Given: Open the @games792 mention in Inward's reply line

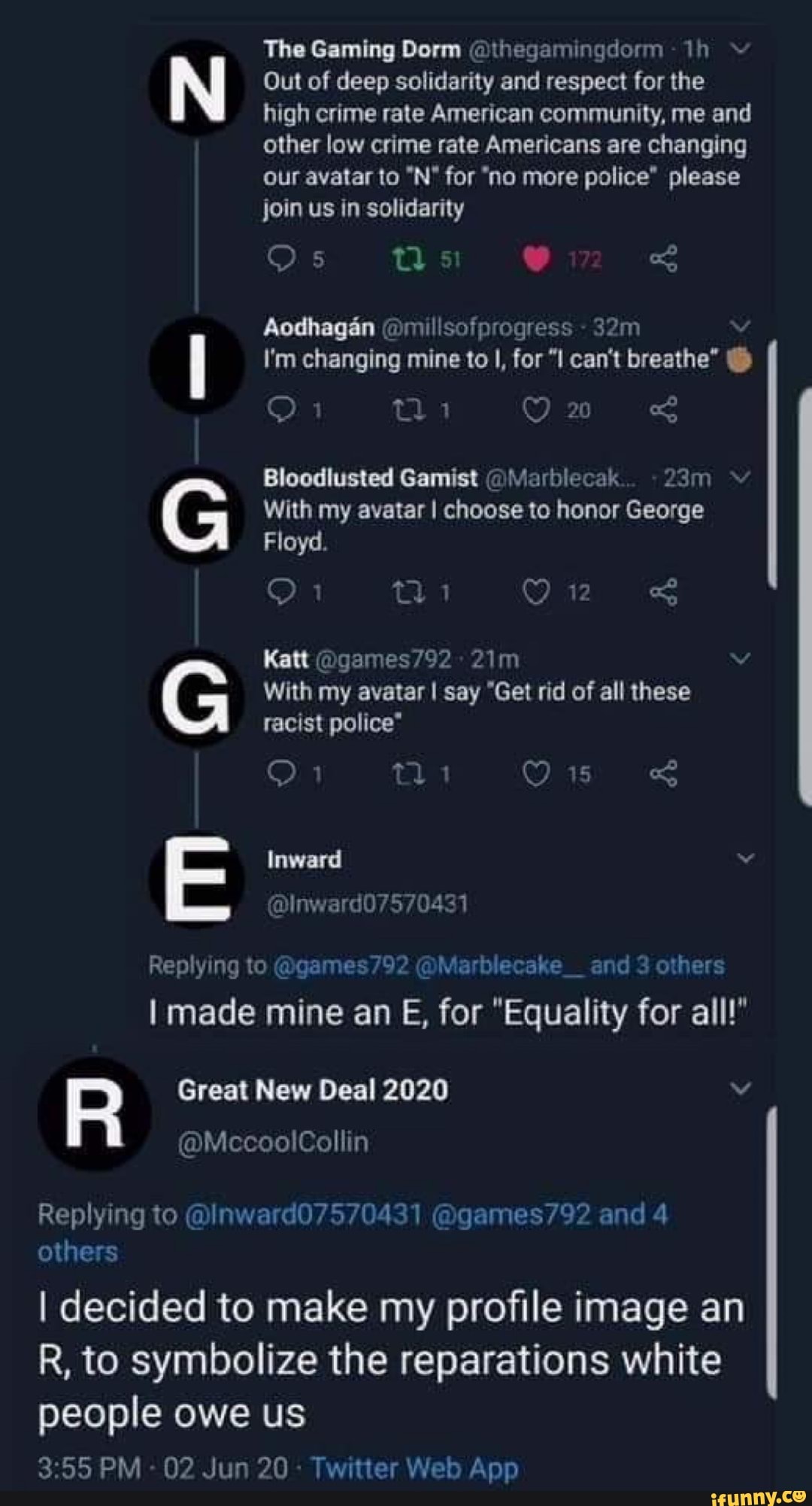Looking at the screenshot, I should tap(342, 965).
